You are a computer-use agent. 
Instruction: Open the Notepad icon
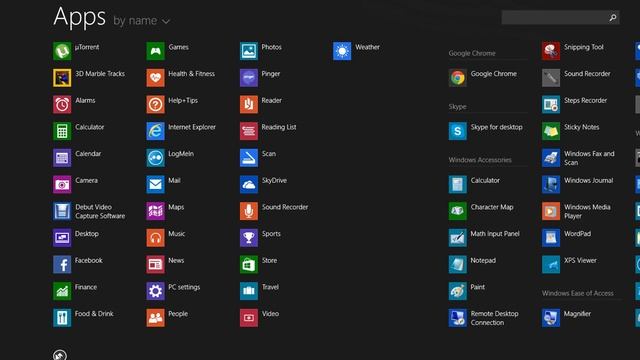point(458,264)
